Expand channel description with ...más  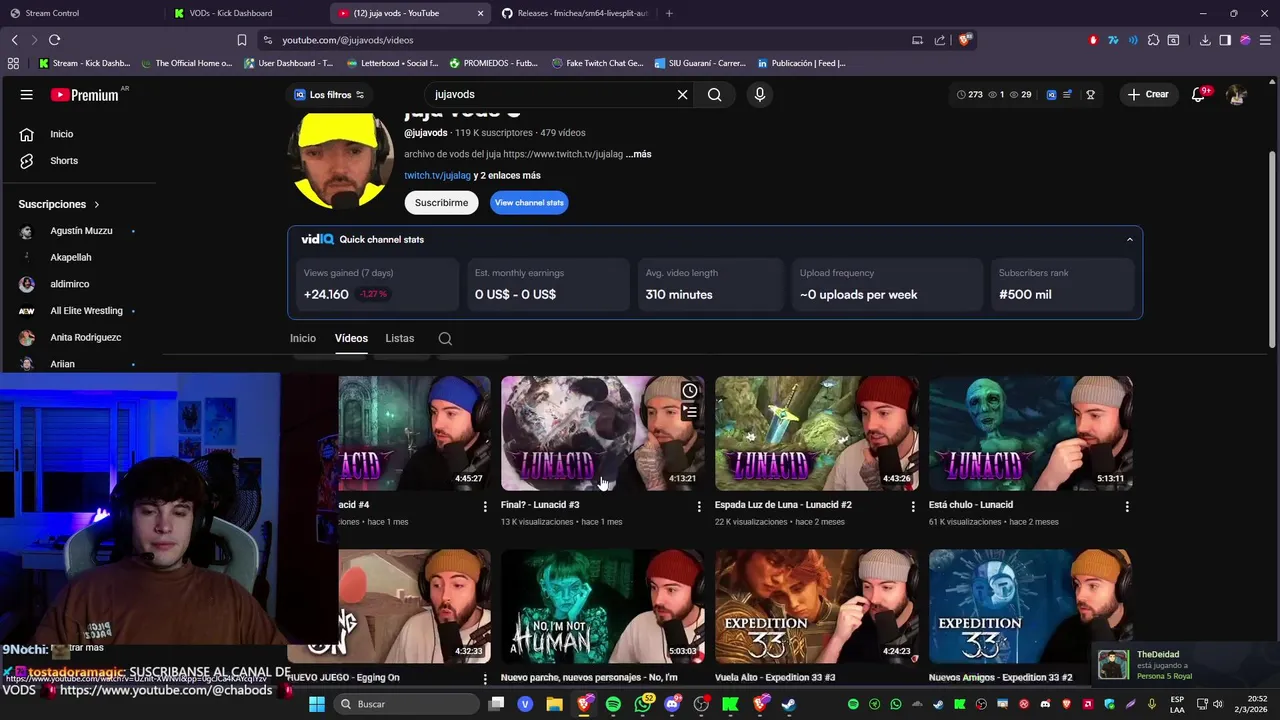(638, 154)
